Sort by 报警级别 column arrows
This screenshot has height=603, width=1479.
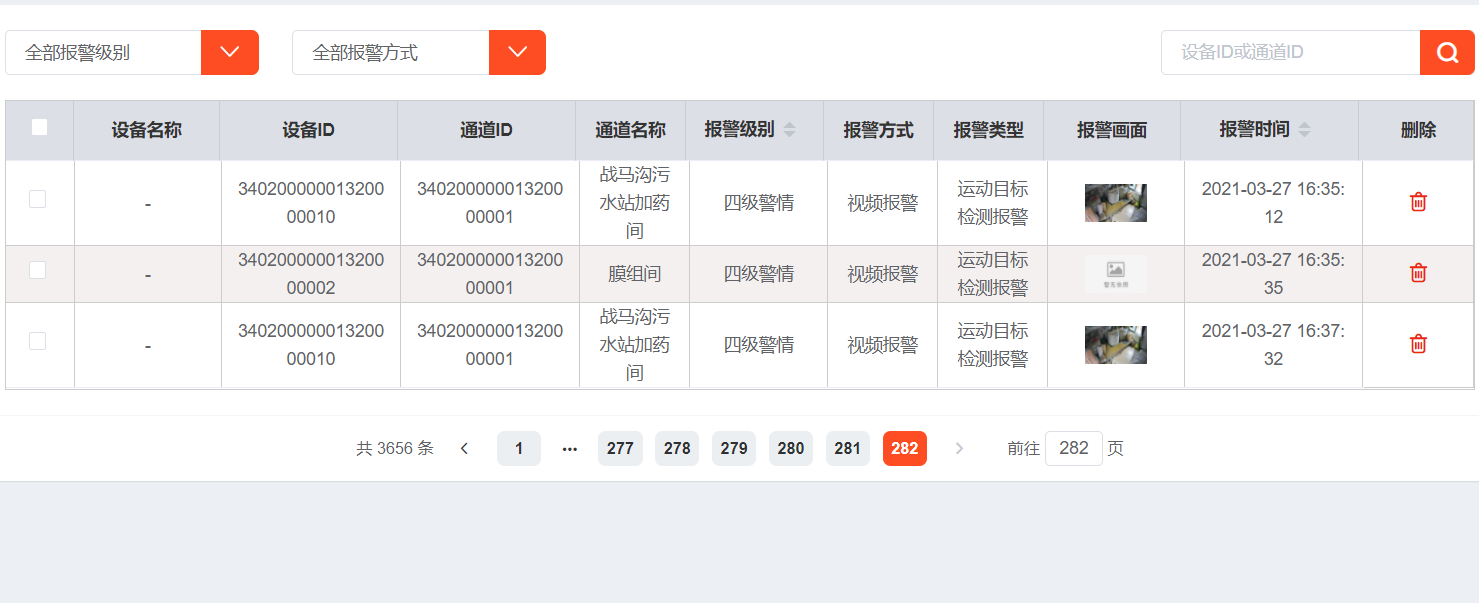pos(790,130)
